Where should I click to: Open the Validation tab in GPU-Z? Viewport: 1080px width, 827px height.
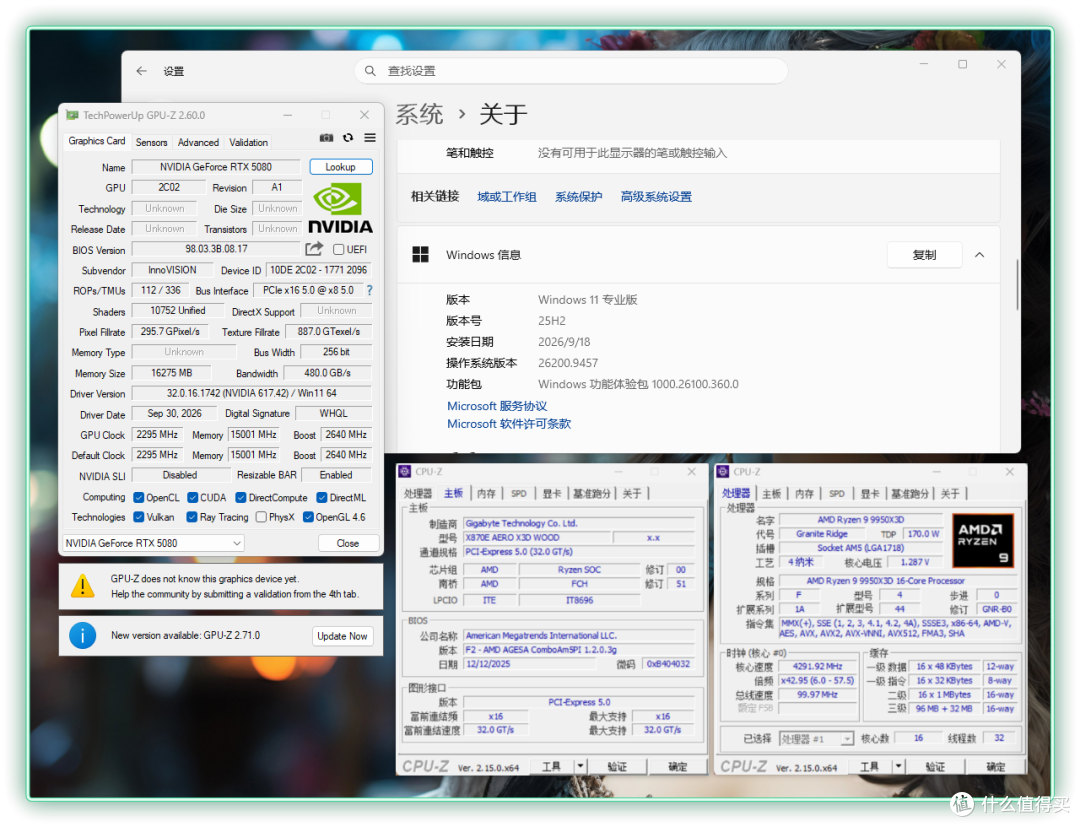[x=249, y=142]
